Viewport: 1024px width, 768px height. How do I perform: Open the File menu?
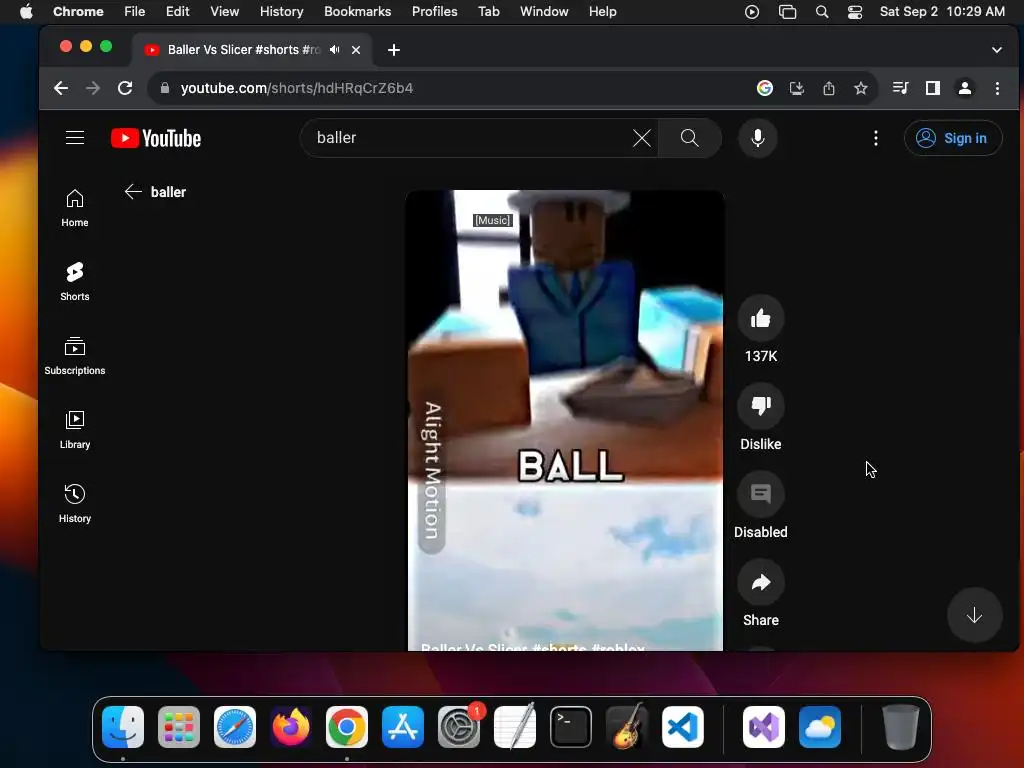(x=135, y=12)
